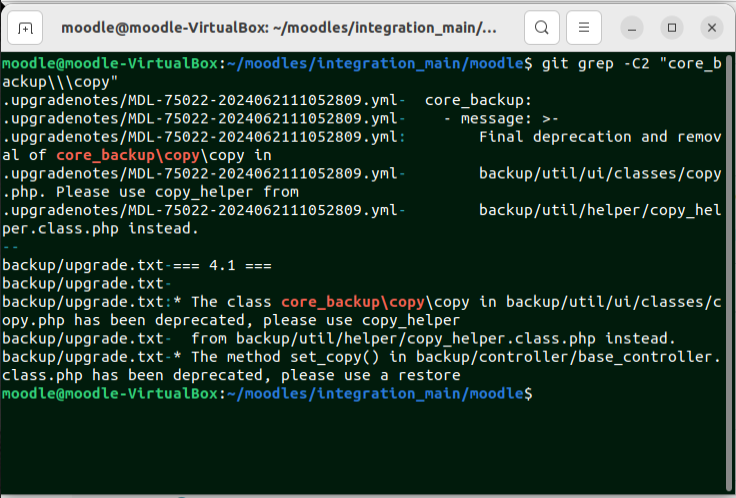Open the hamburger main menu
This screenshot has height=498, width=736.
tap(584, 28)
